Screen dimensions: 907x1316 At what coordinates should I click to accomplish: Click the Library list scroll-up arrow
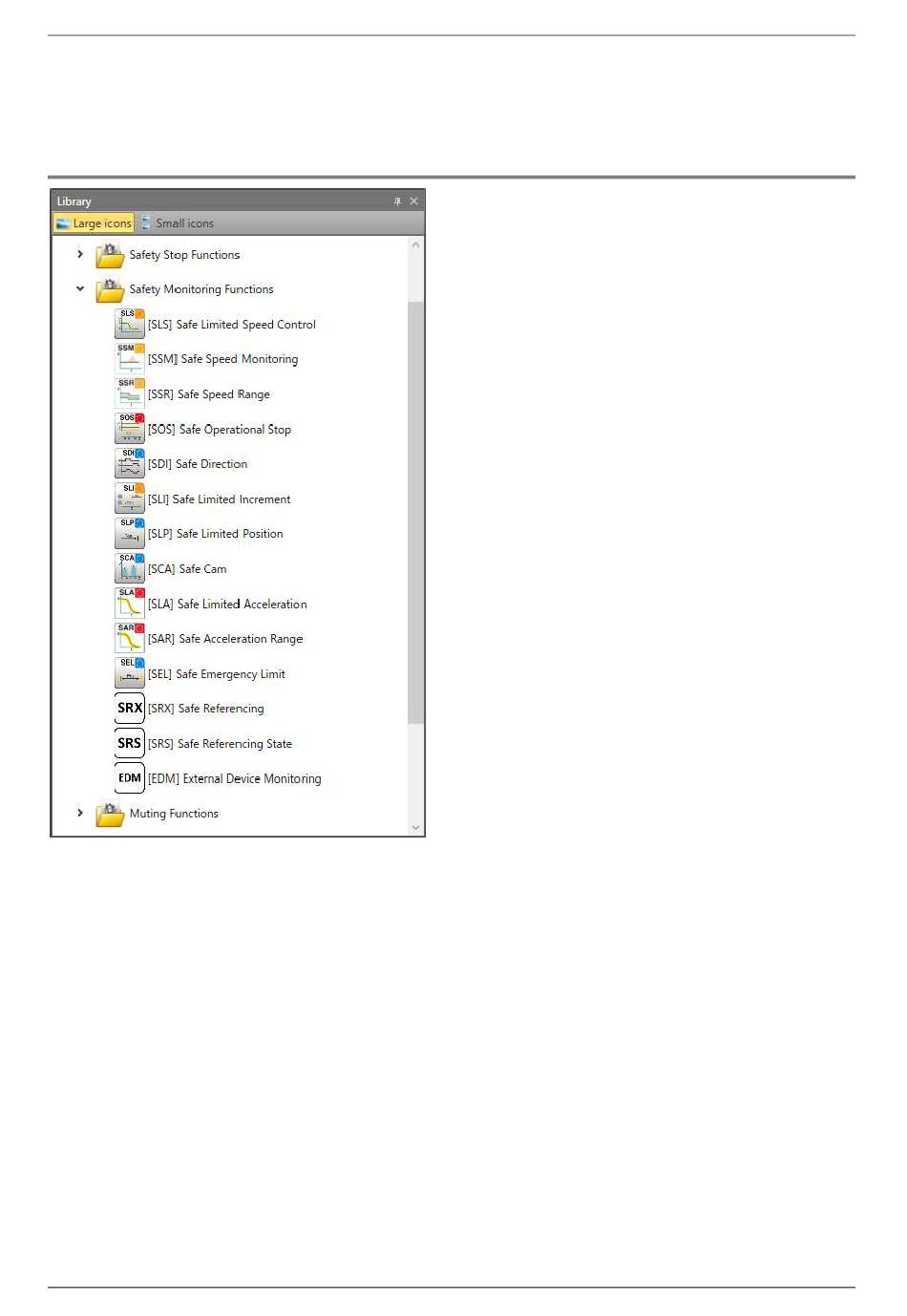tap(415, 245)
